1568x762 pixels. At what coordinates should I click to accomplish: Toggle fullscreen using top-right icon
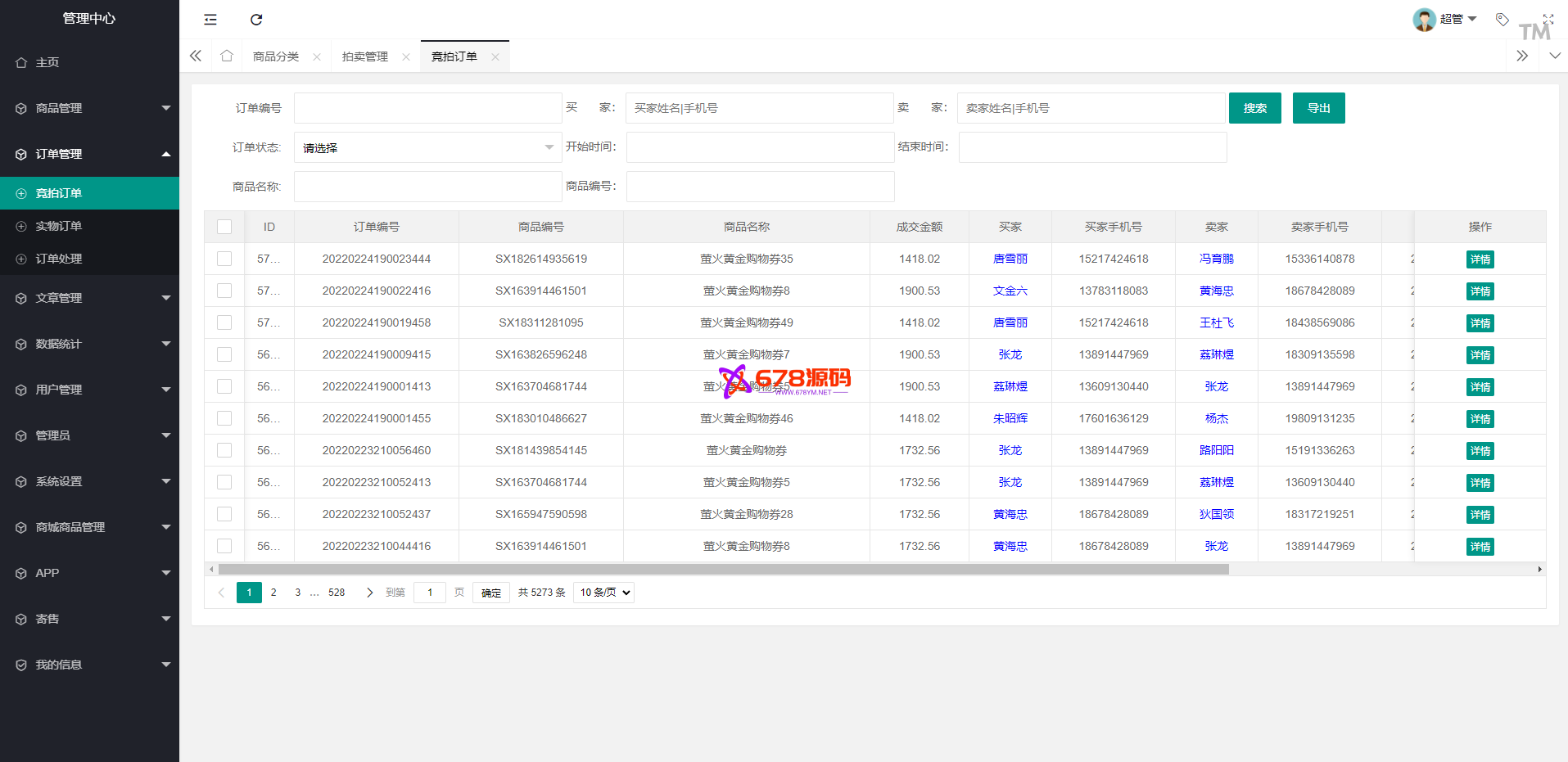(x=1548, y=19)
